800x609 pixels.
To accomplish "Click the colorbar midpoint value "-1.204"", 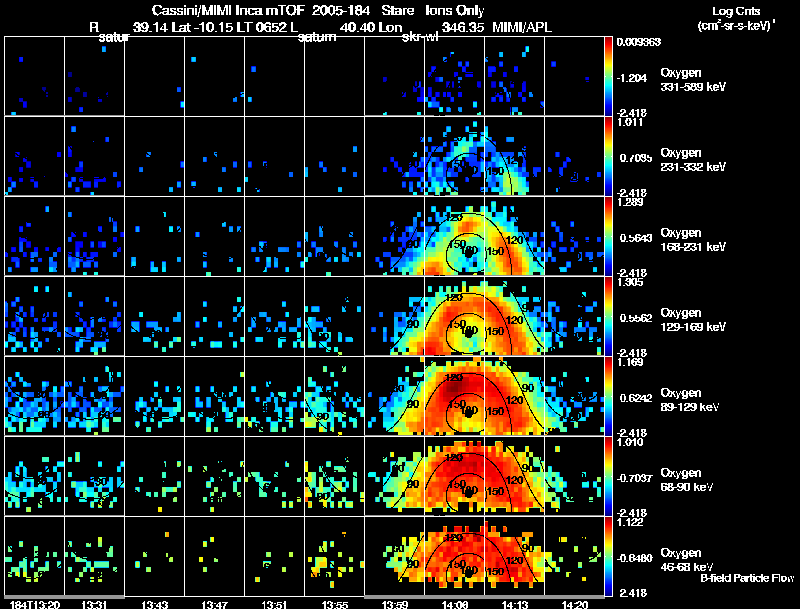I will click(632, 78).
